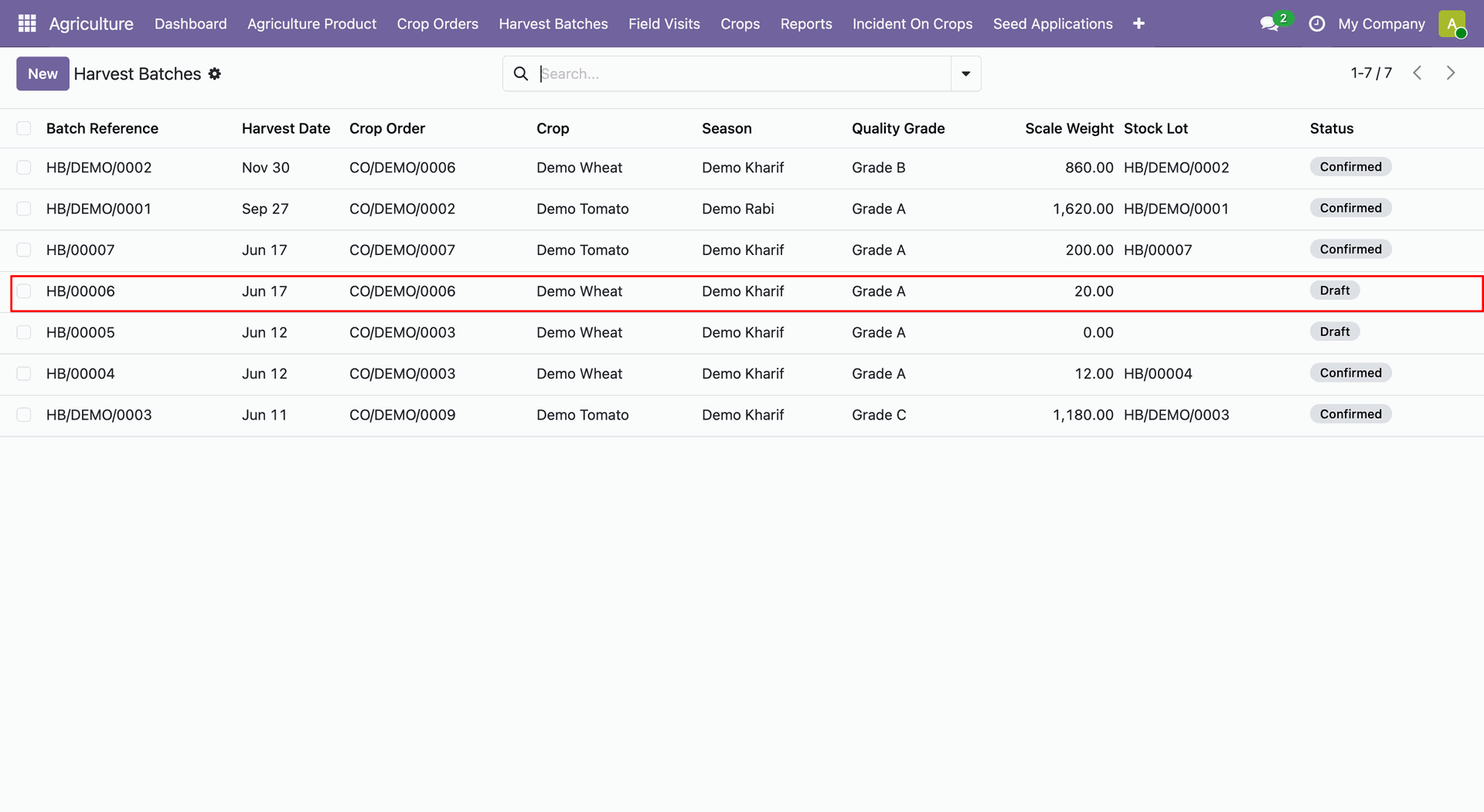This screenshot has width=1484, height=812.
Task: Go to Agriculture Product menu
Action: pos(311,24)
